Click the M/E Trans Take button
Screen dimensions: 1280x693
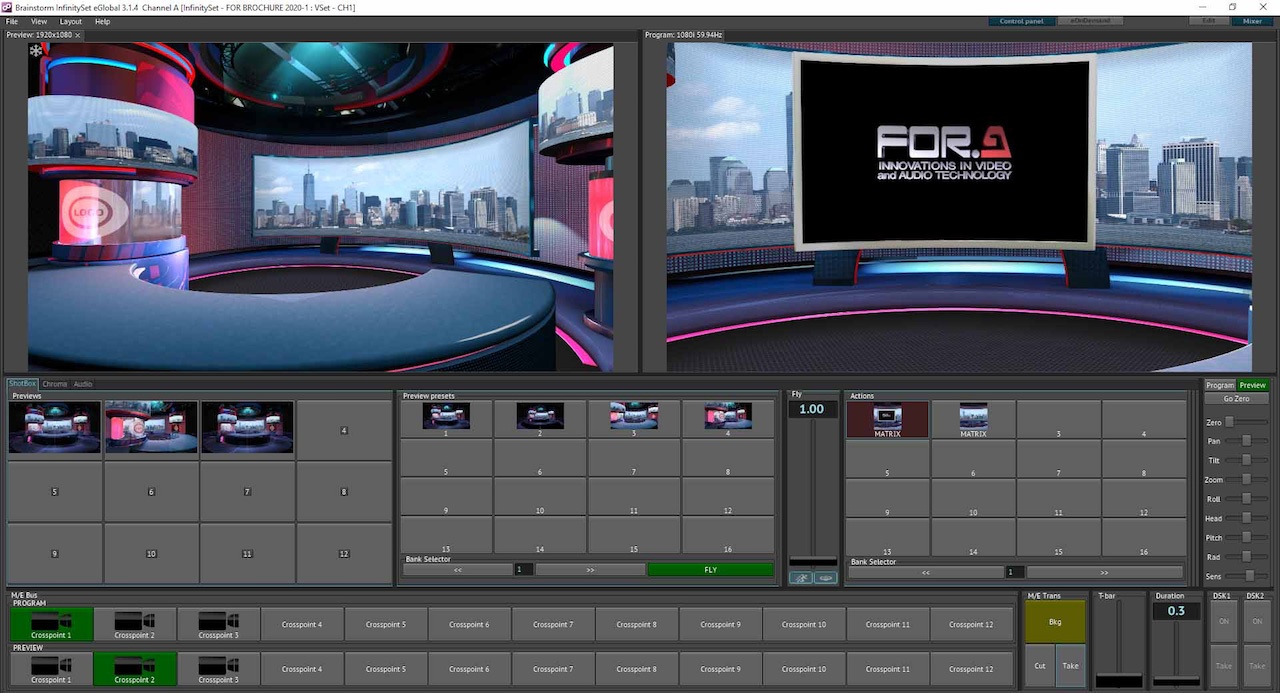click(x=1070, y=666)
